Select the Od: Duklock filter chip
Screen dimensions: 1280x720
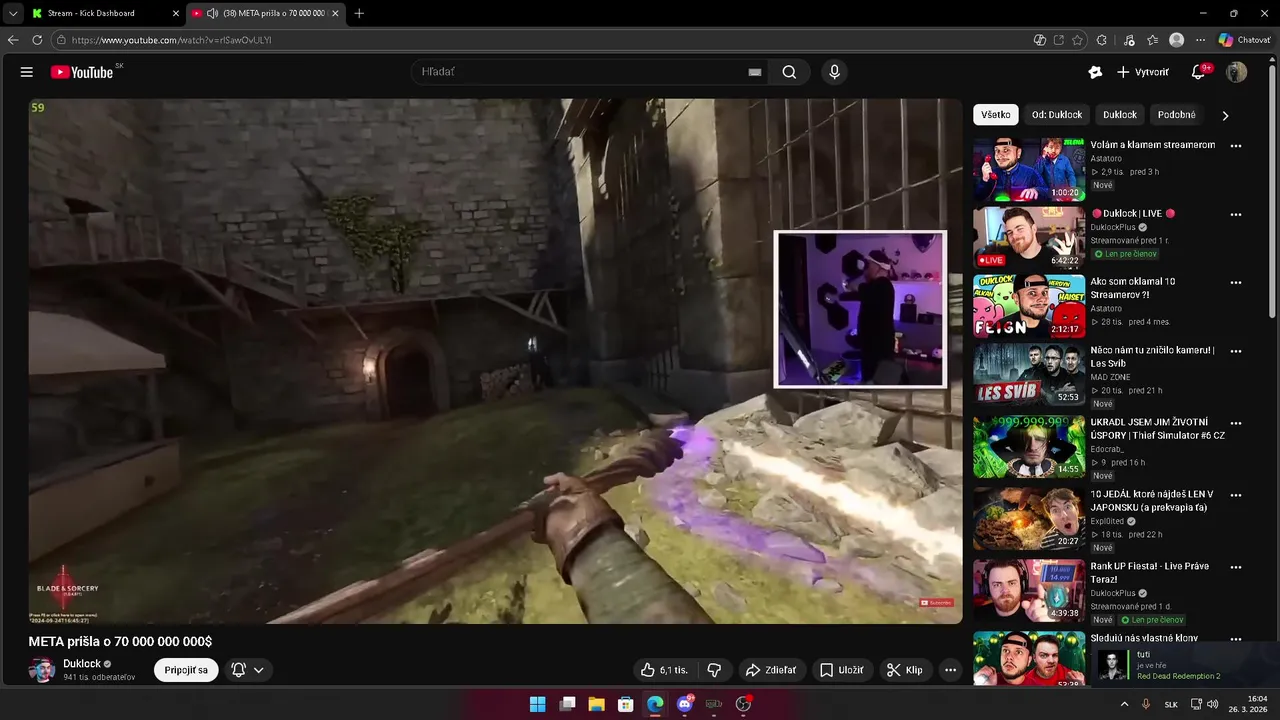click(x=1057, y=115)
